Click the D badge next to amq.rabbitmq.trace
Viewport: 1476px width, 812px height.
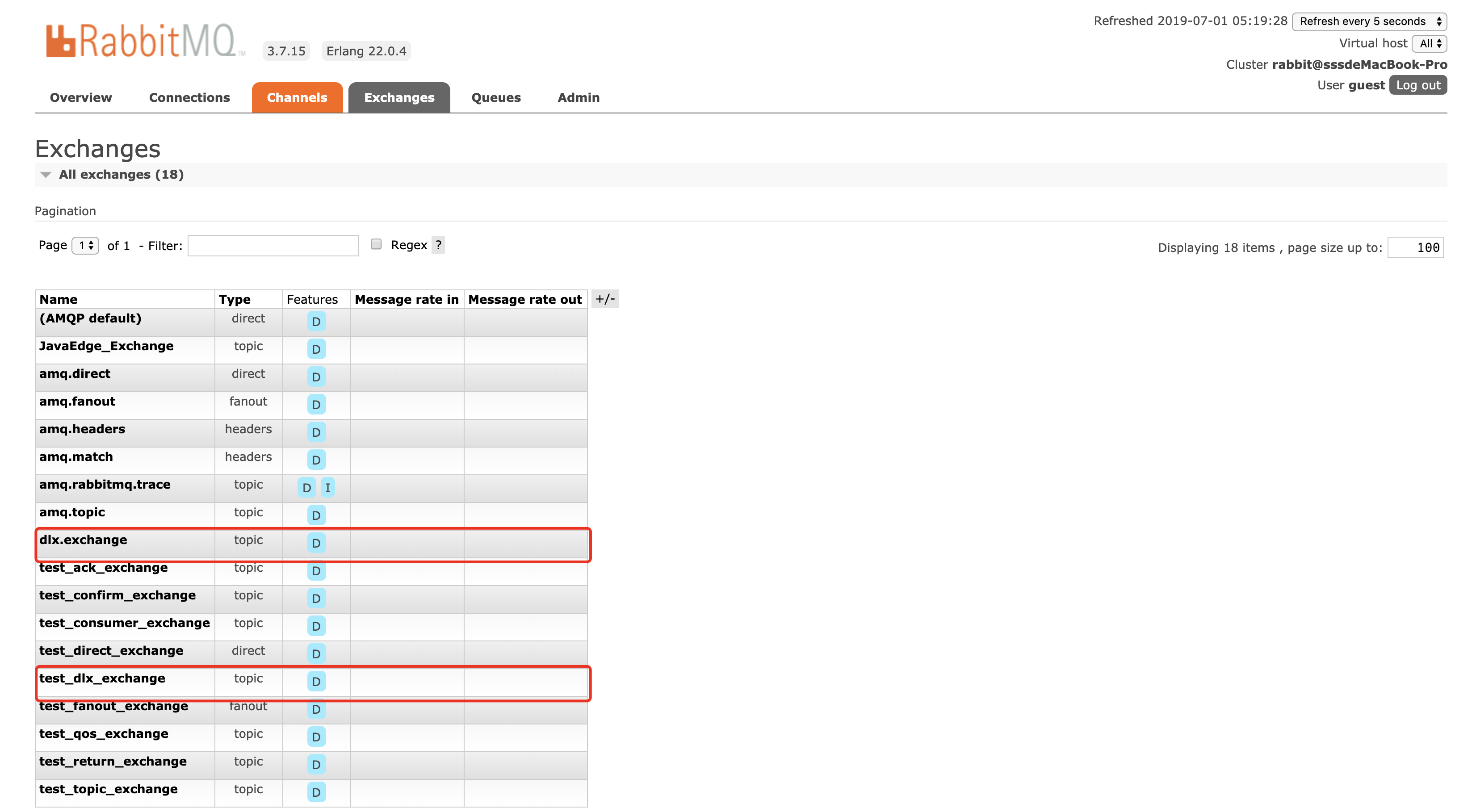click(306, 488)
